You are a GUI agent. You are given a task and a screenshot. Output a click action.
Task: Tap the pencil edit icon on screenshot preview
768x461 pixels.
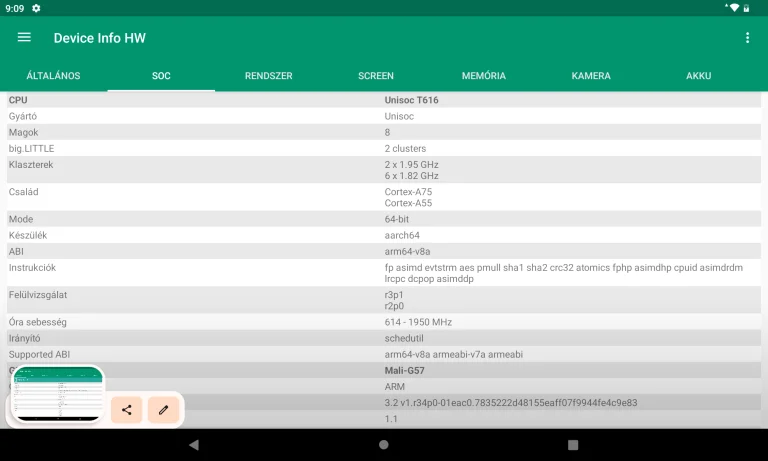[163, 410]
